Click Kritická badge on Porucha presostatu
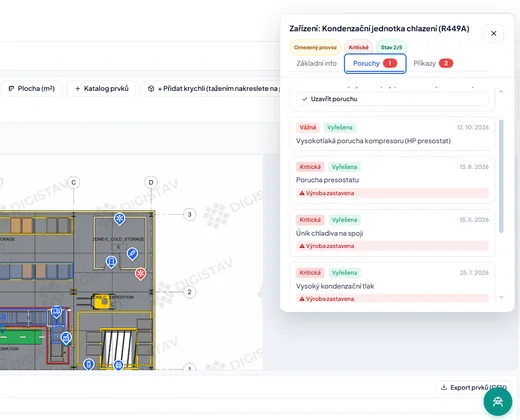The height and width of the screenshot is (420, 520). [x=310, y=167]
